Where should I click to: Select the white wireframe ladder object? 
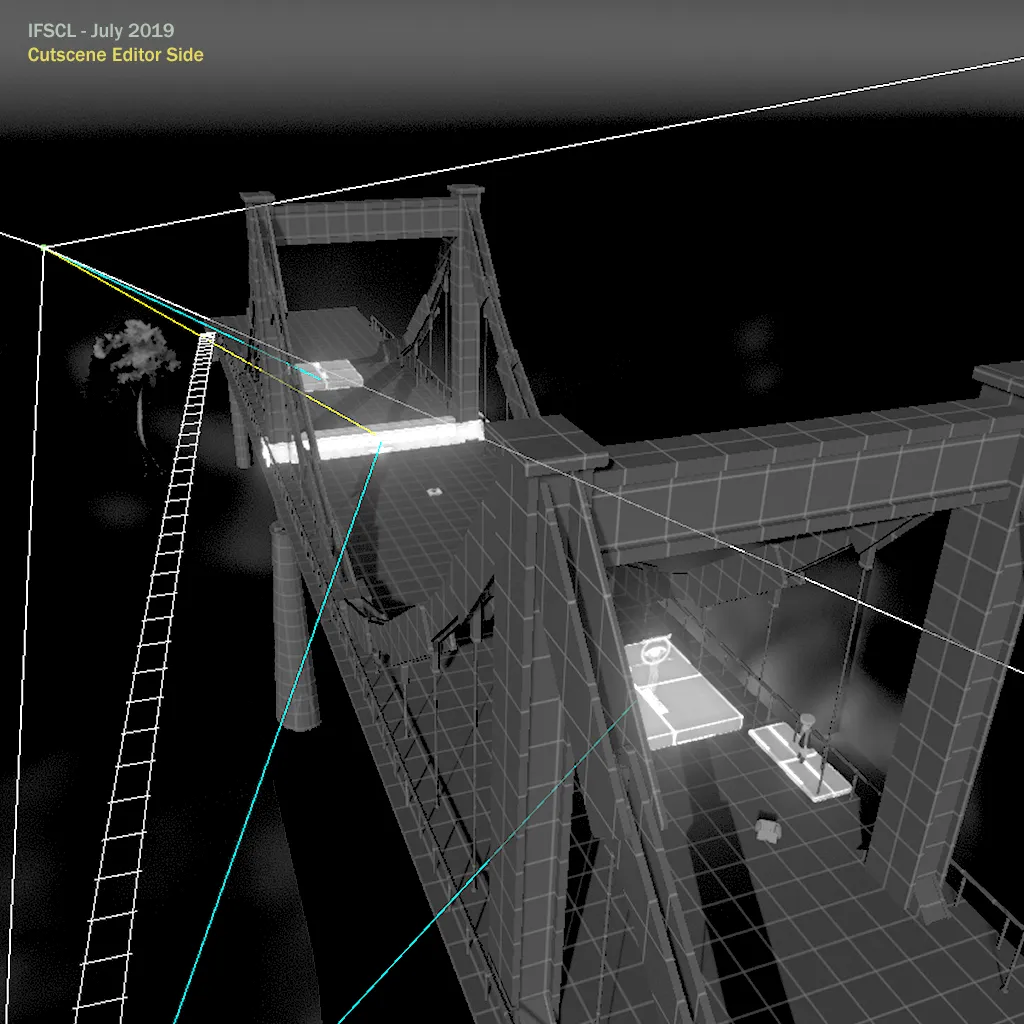(x=147, y=676)
